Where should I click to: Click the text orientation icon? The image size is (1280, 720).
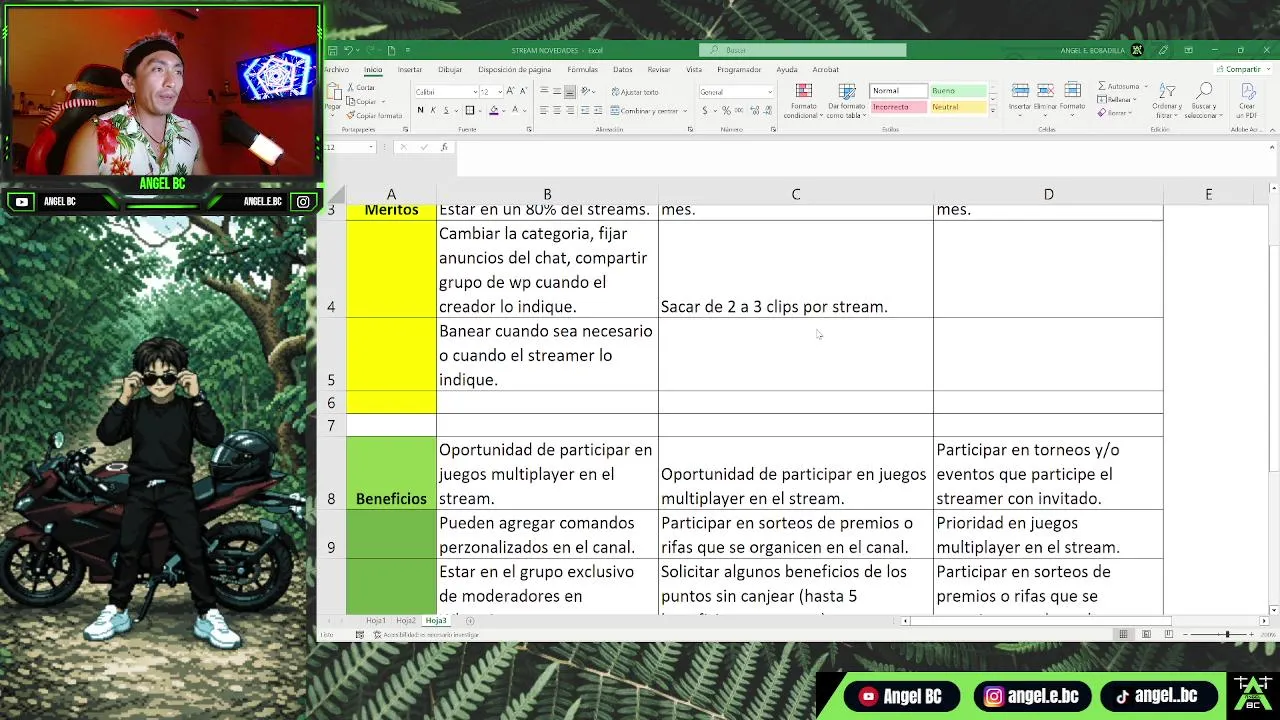click(588, 91)
